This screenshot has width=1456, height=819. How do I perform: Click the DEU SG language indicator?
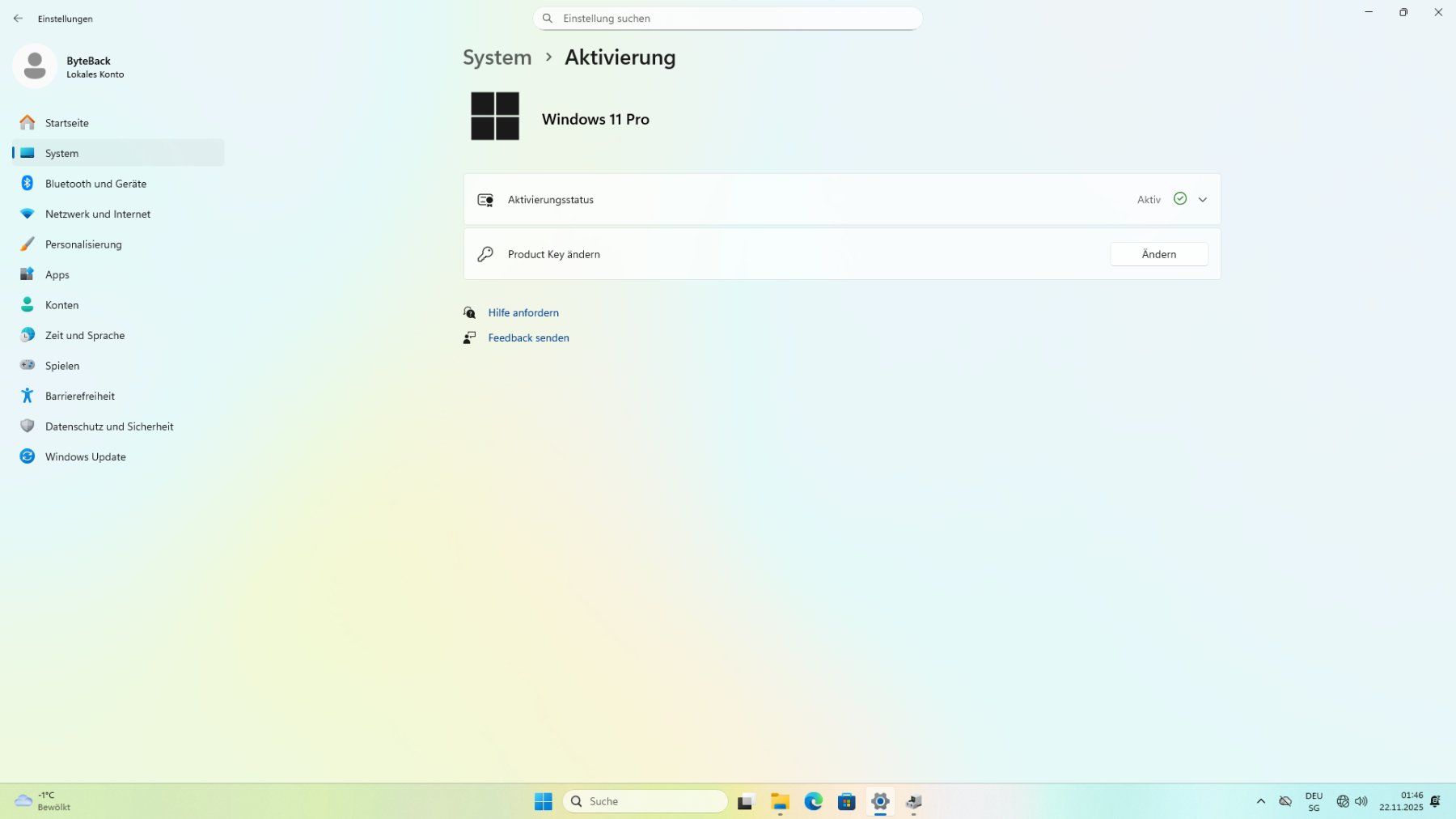click(x=1314, y=801)
